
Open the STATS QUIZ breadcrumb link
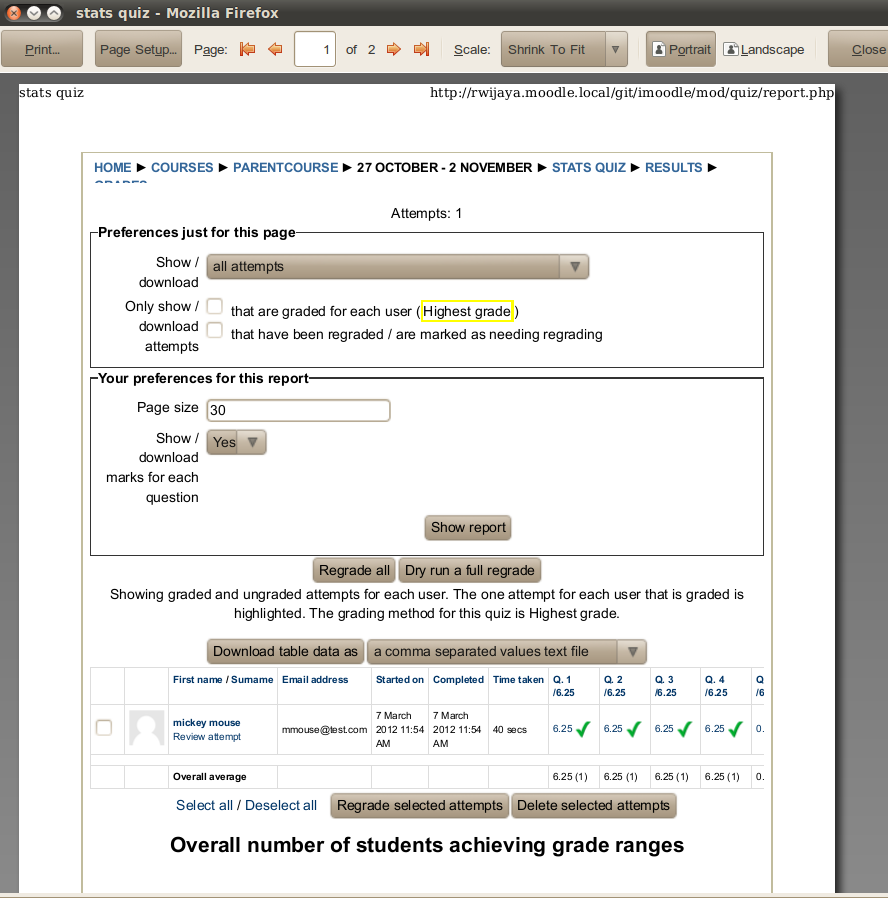589,167
